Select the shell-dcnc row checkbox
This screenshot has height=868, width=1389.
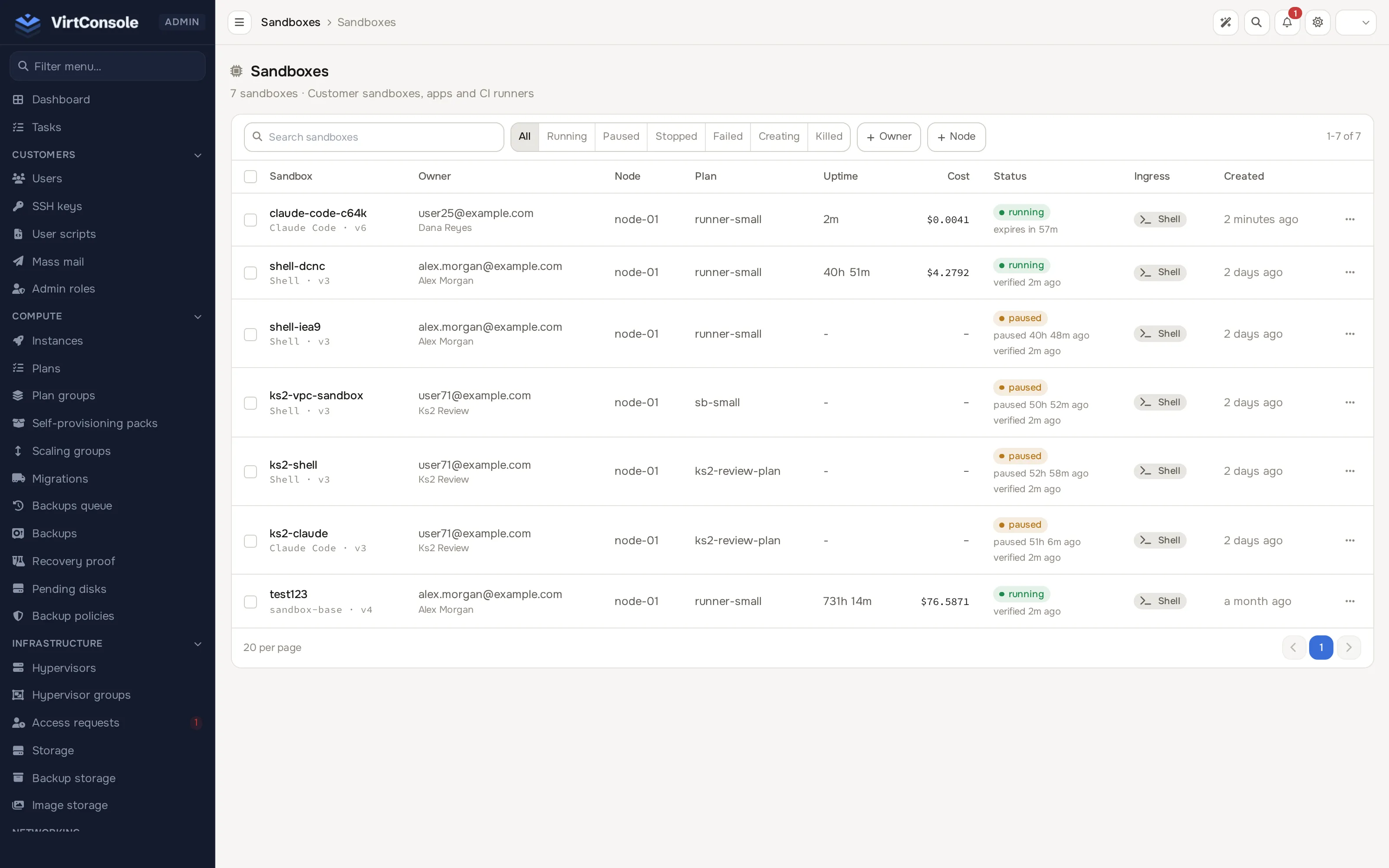pos(250,273)
